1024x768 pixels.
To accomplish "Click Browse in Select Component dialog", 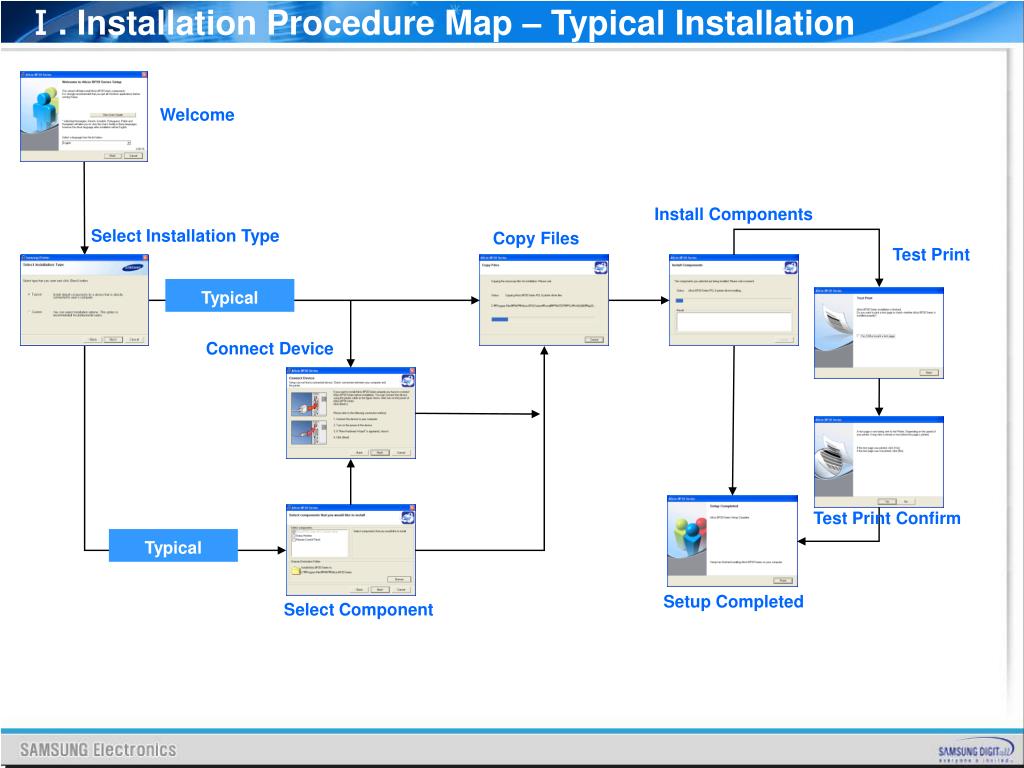I will pos(399,579).
